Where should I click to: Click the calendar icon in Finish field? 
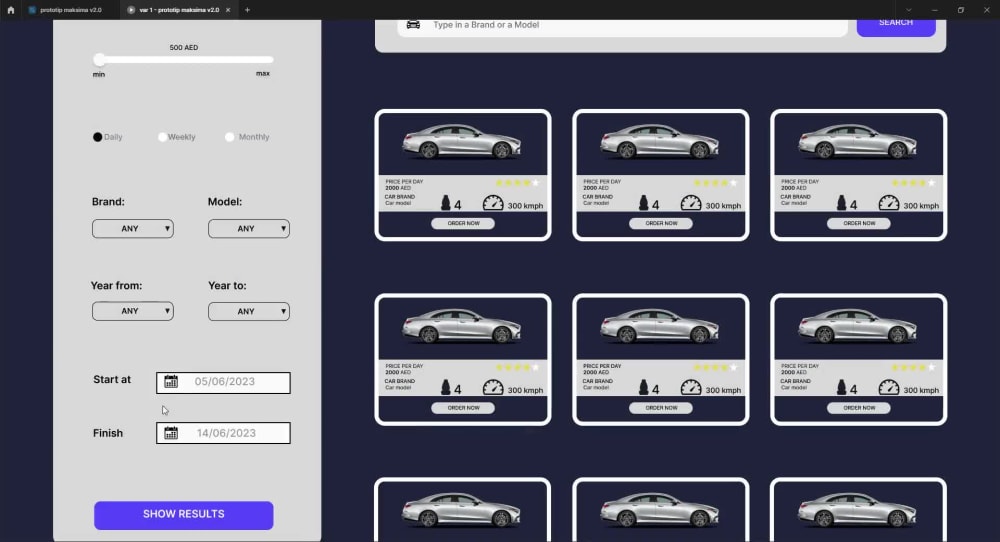pyautogui.click(x=171, y=433)
